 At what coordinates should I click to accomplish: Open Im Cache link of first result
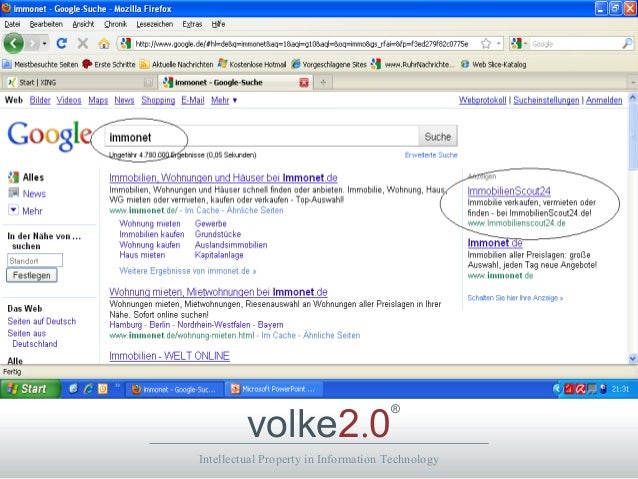202,210
